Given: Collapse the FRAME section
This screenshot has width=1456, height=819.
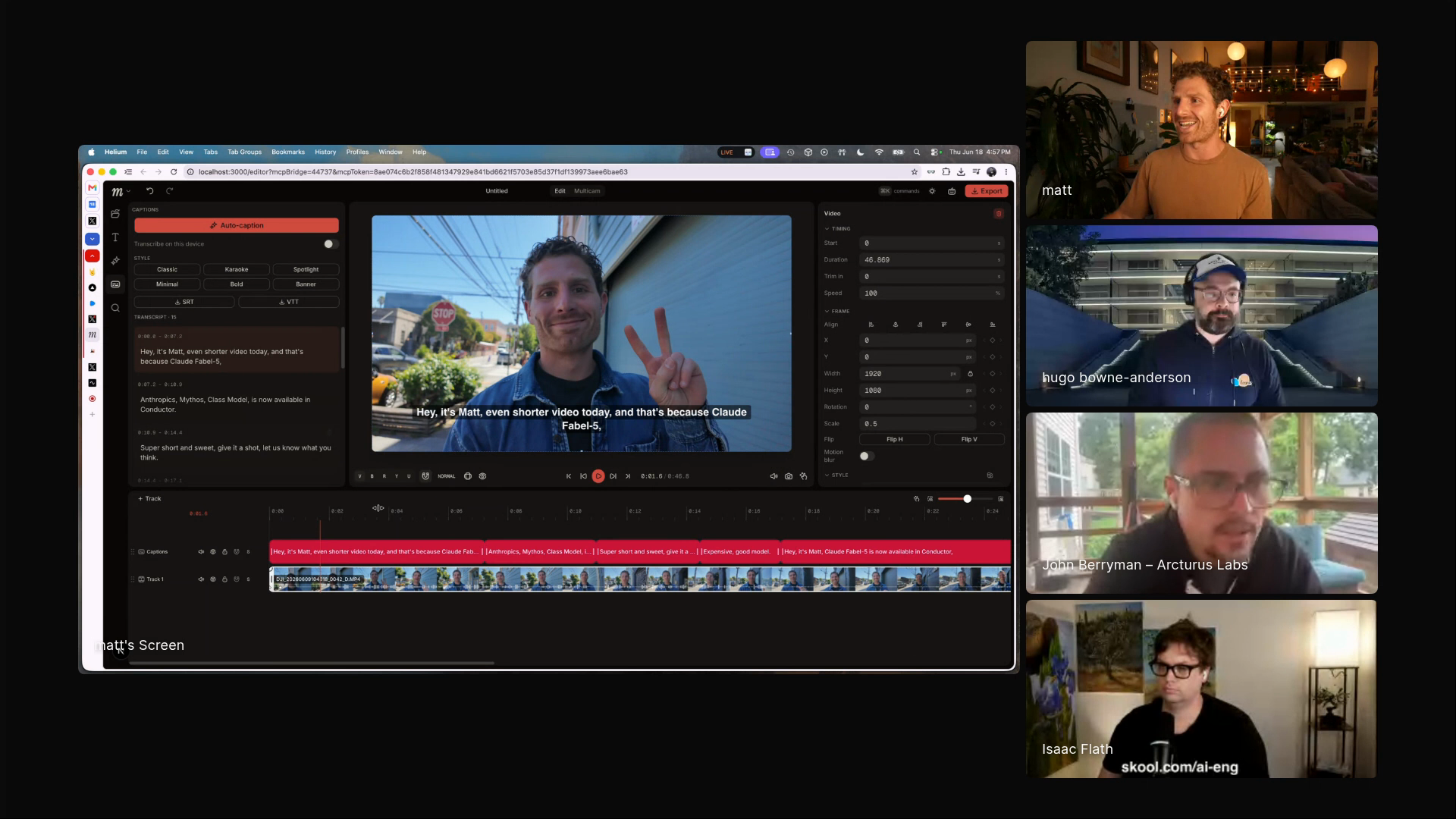Looking at the screenshot, I should click(x=837, y=311).
